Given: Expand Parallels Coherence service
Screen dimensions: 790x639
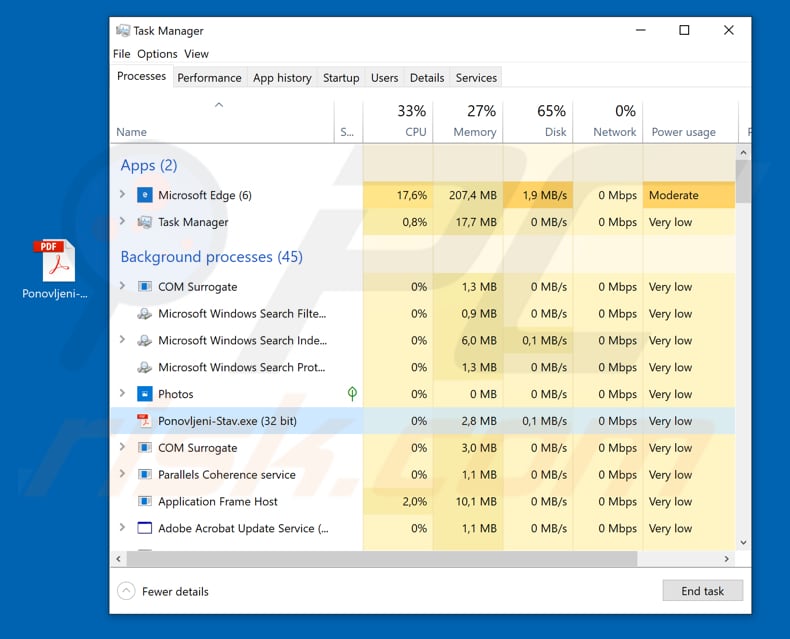Looking at the screenshot, I should (122, 473).
